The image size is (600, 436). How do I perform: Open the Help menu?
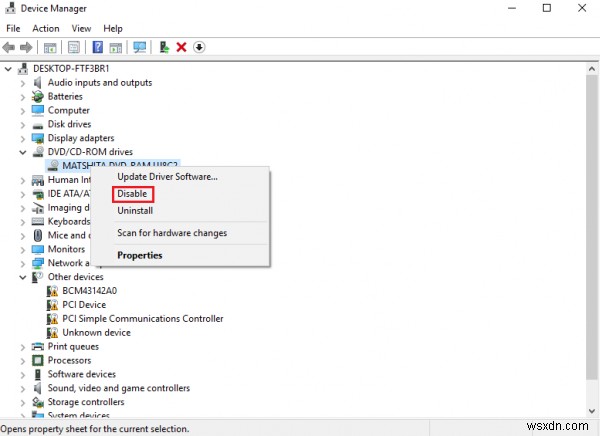point(113,28)
